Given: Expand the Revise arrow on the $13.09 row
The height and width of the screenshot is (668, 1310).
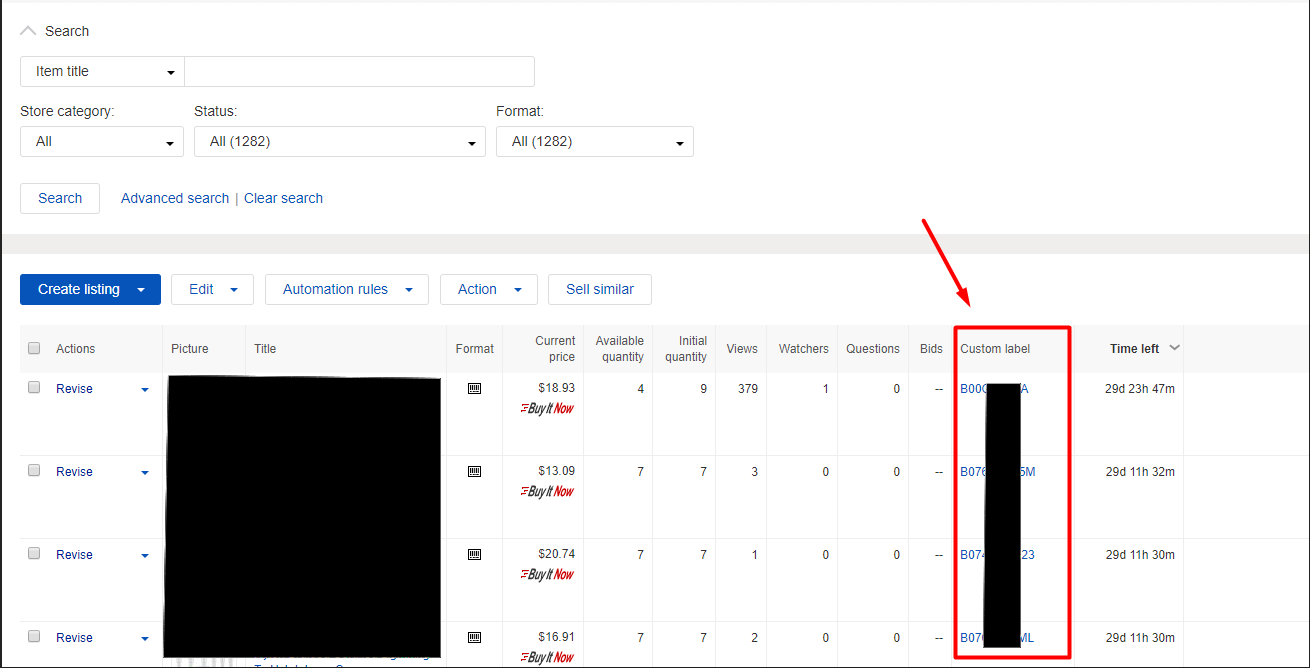Looking at the screenshot, I should click(145, 473).
